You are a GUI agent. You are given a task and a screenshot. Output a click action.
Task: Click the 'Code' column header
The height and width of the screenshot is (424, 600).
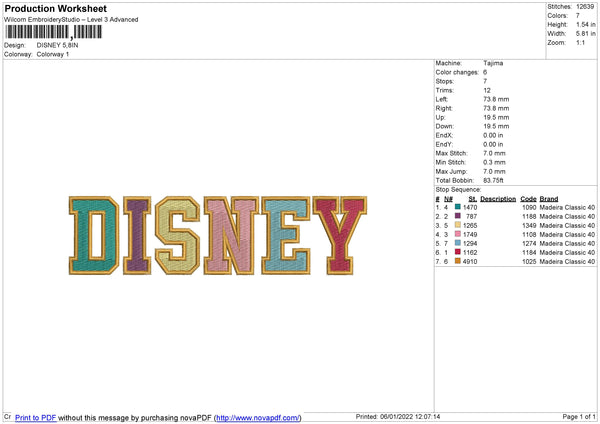(528, 199)
